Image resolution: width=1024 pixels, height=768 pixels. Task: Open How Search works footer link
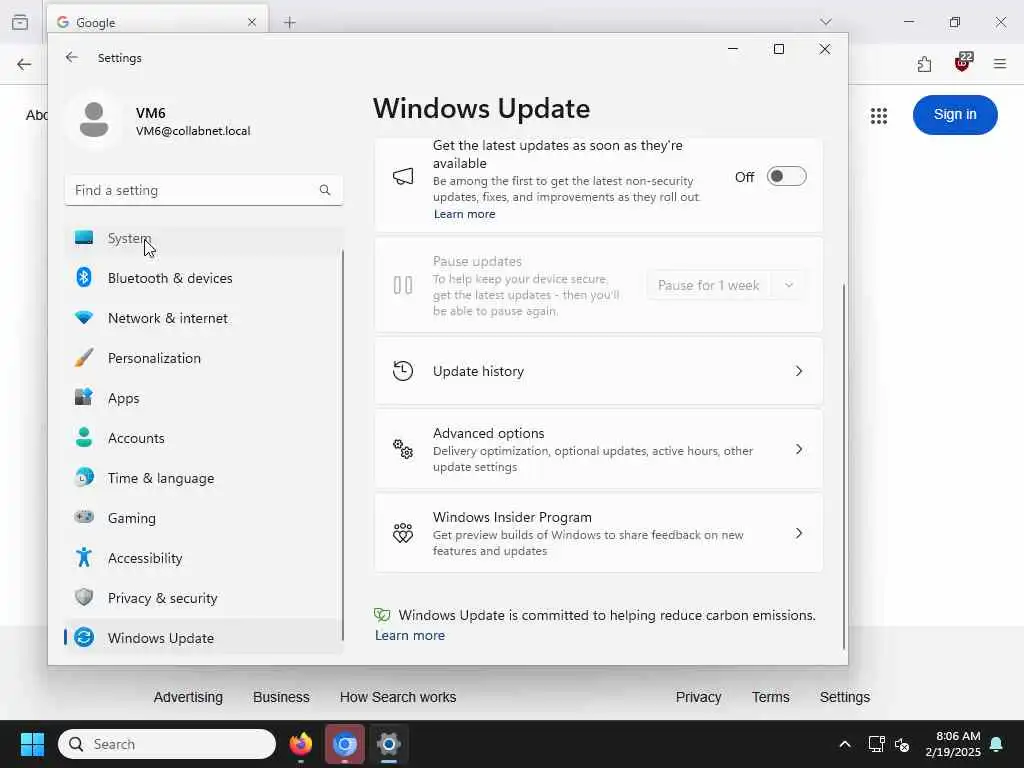(x=398, y=697)
